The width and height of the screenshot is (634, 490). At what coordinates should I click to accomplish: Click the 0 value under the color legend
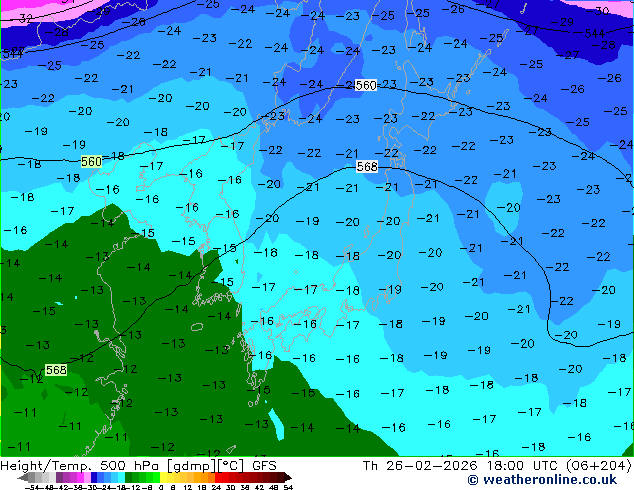161,487
